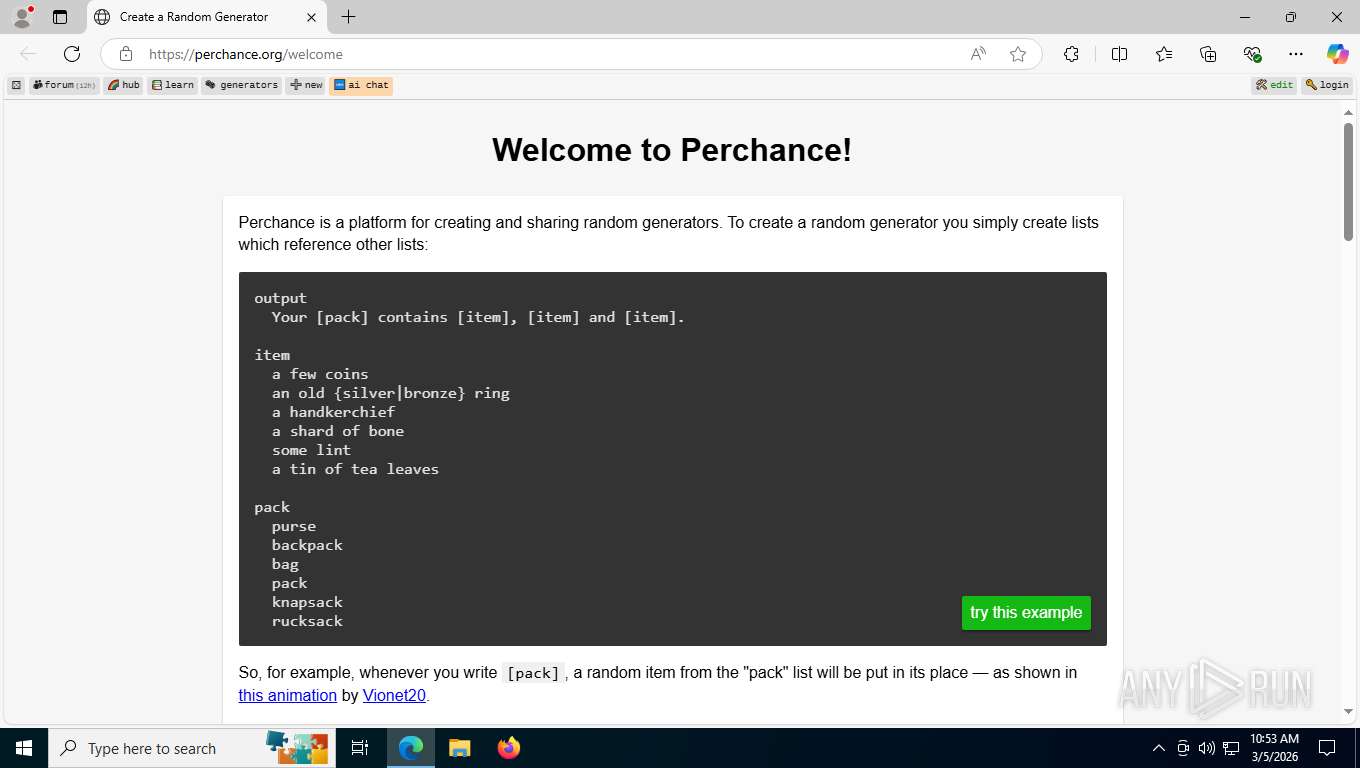Screen dimensions: 1360x768
Task: Click the 'a handkerchief' code line
Action: pyautogui.click(x=333, y=412)
